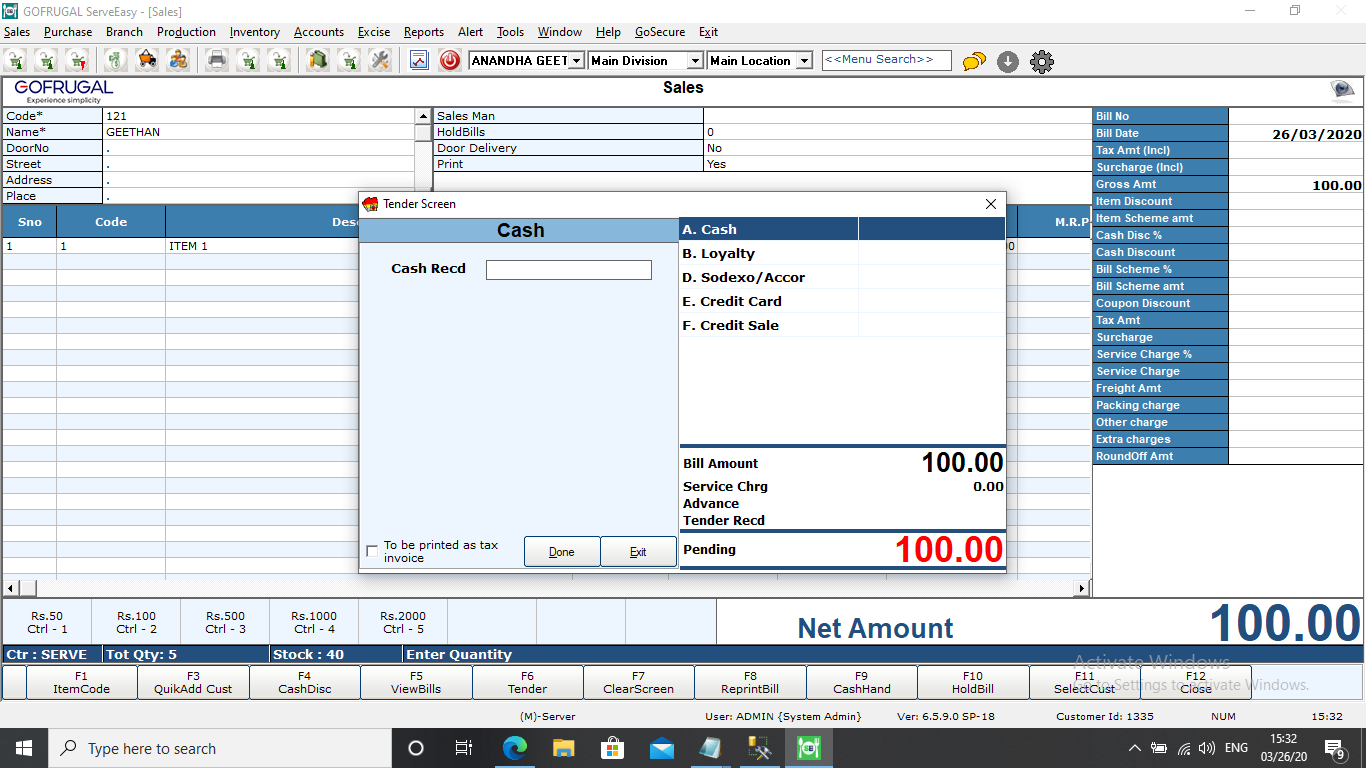Click the Tender Screen title bar icon
Screen dimensions: 1366x768
pyautogui.click(x=371, y=204)
